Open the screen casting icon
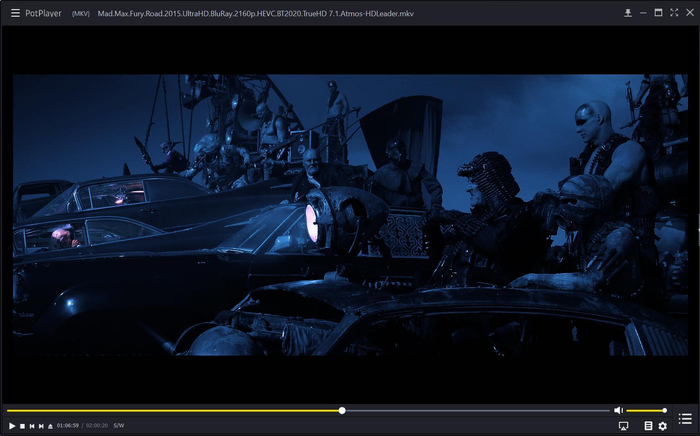The image size is (700, 436). pos(624,426)
